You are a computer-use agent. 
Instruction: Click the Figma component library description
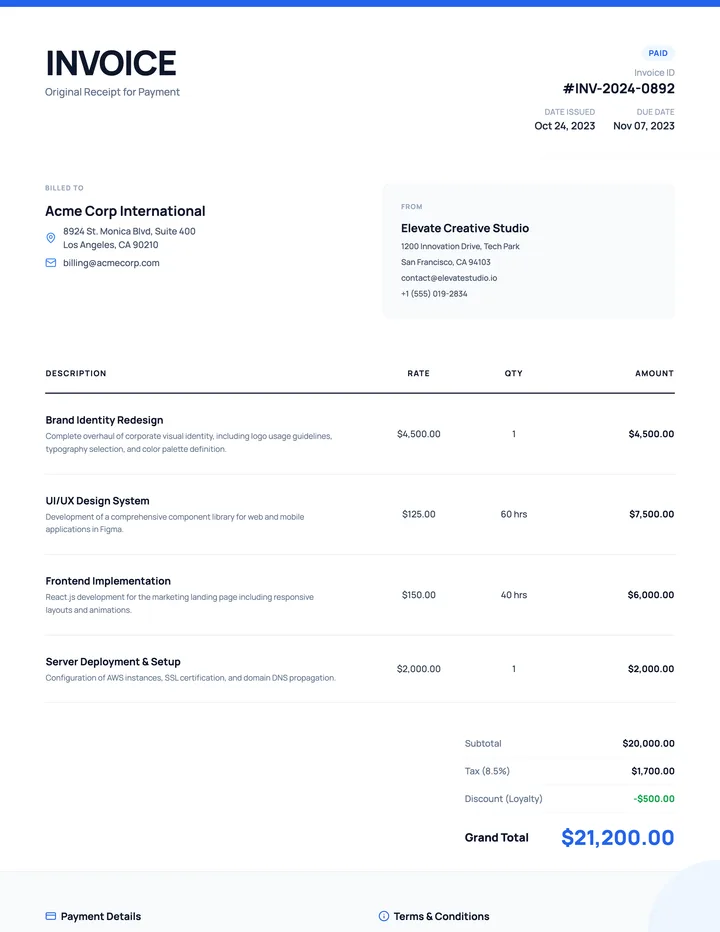[175, 523]
